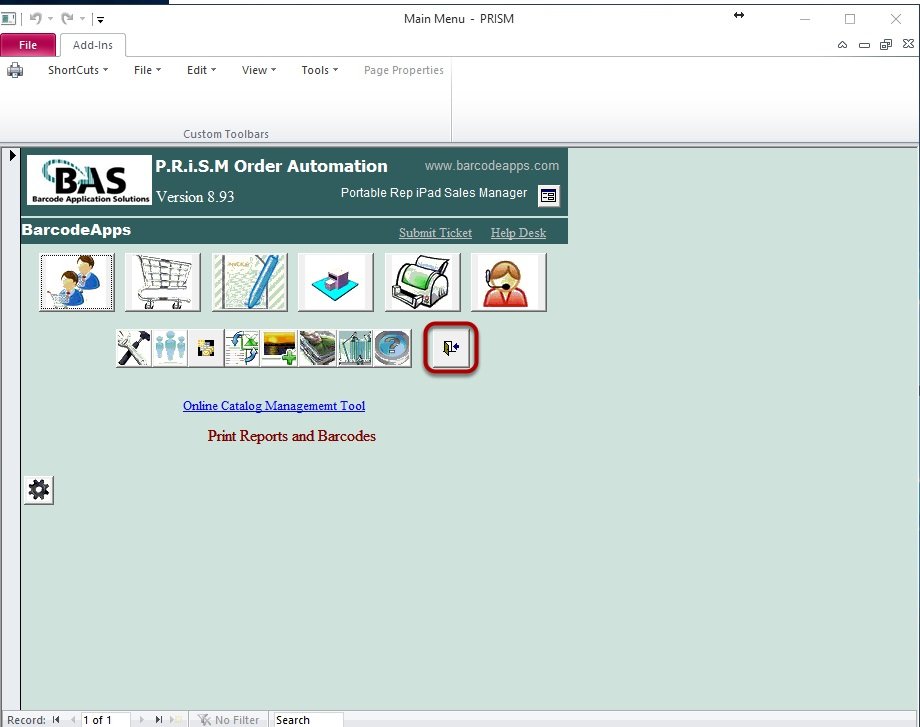This screenshot has height=727, width=920.
Task: Open customer support module with headset icon
Action: coord(507,282)
